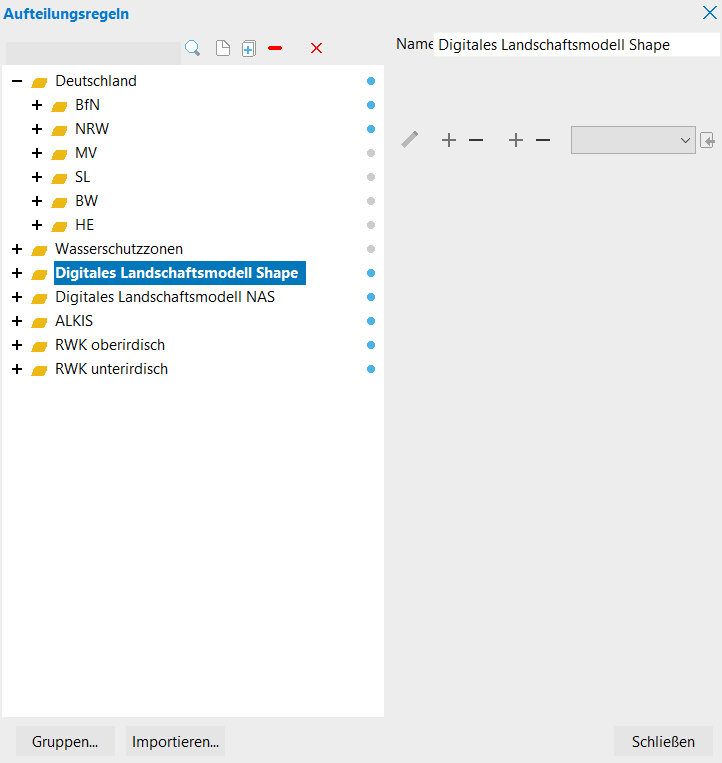Viewport: 722px width, 763px height.
Task: Click the red minus remove icon
Action: coord(275,48)
